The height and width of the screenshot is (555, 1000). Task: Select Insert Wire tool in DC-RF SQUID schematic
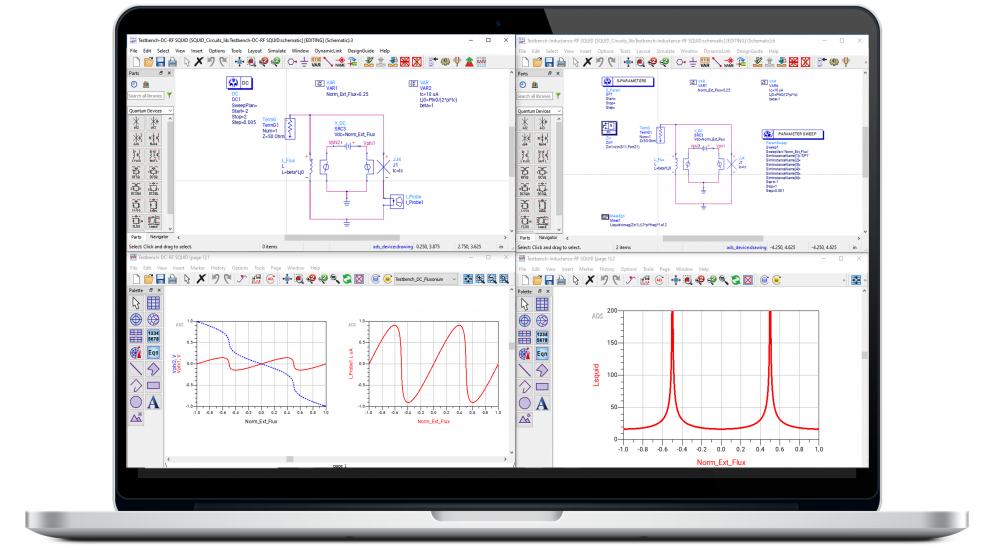pos(328,62)
